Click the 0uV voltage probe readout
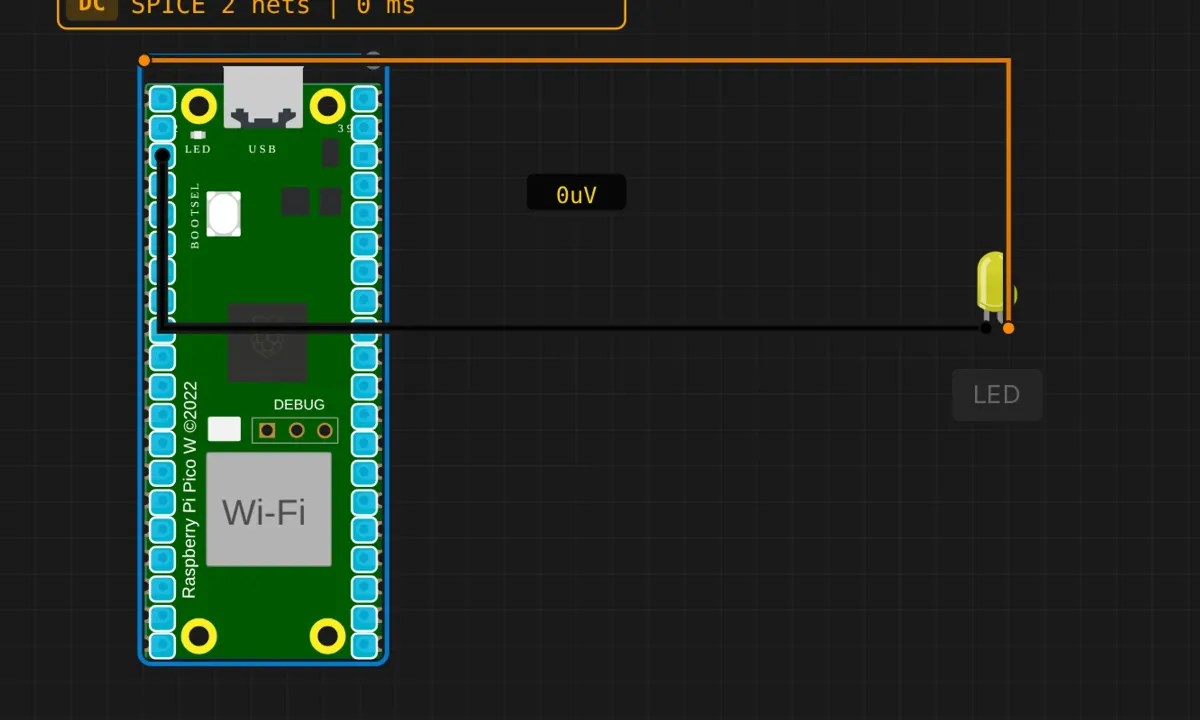The width and height of the screenshot is (1200, 720). 576,194
